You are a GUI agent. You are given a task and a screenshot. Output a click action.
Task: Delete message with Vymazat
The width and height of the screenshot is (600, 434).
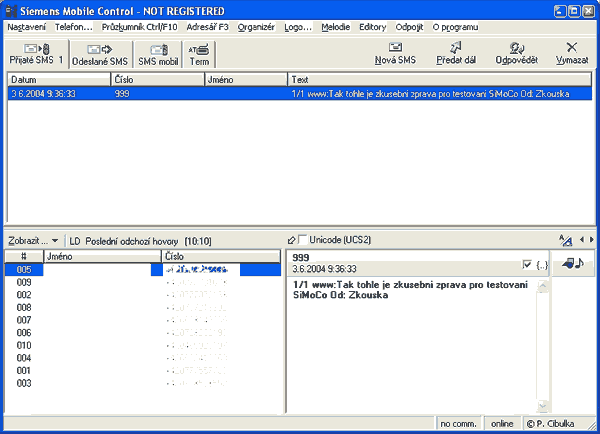572,54
